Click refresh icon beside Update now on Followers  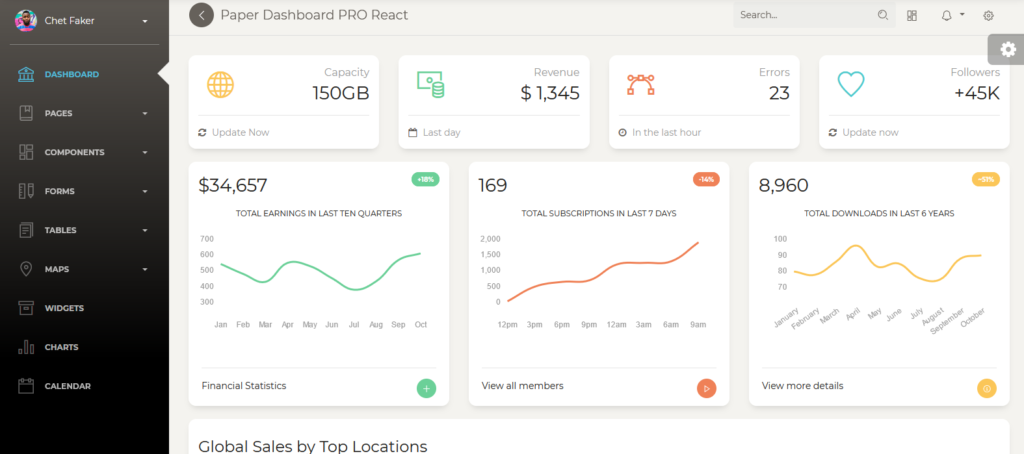click(833, 133)
